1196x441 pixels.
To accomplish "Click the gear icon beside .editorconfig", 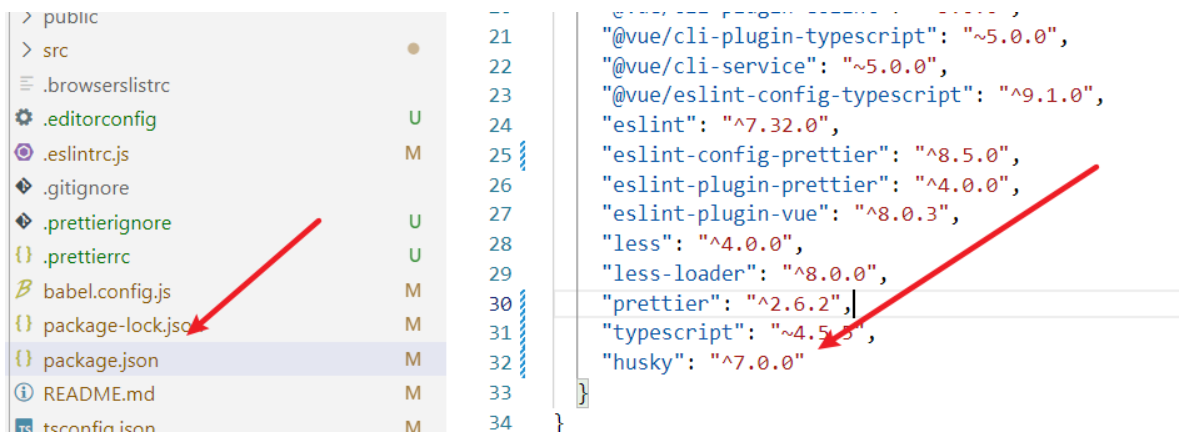I will [x=24, y=119].
